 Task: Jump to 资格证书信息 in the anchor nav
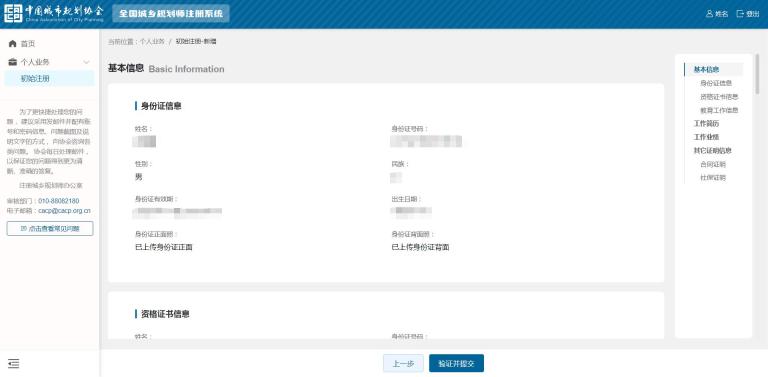(719, 97)
